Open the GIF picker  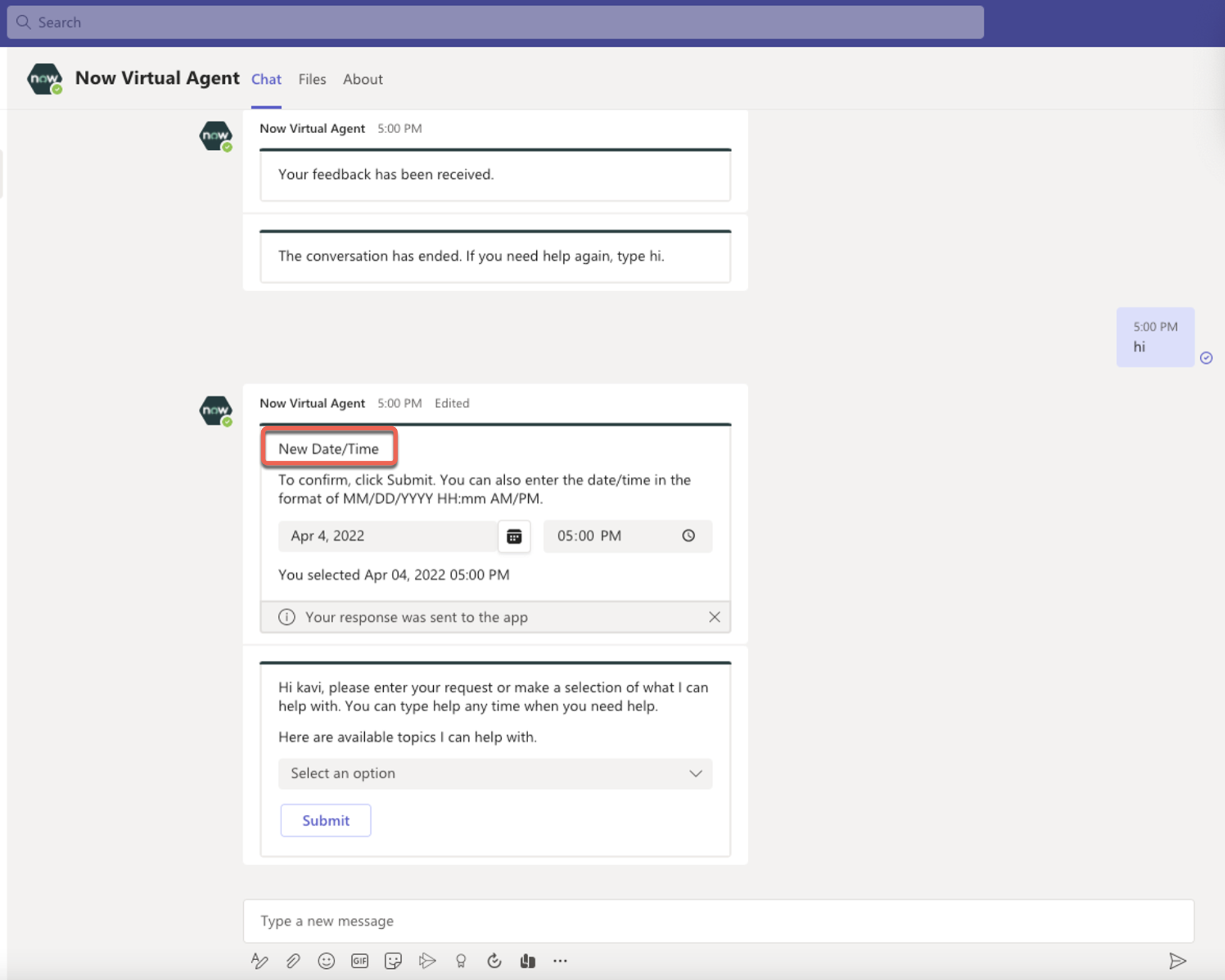pos(360,961)
